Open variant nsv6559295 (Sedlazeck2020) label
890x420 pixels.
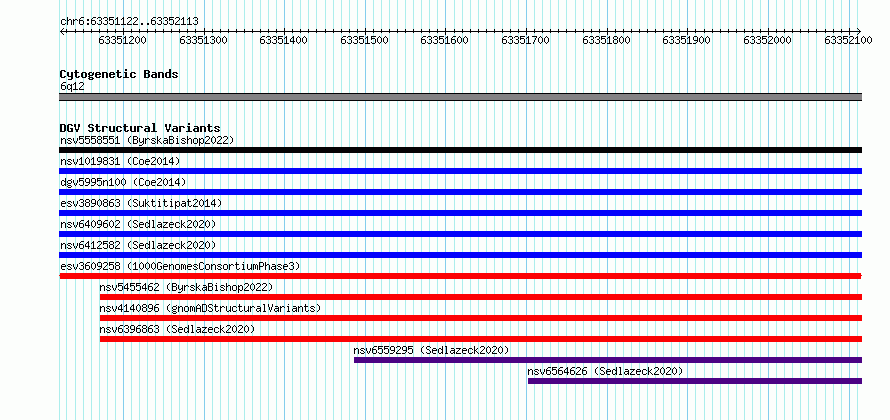(431, 350)
